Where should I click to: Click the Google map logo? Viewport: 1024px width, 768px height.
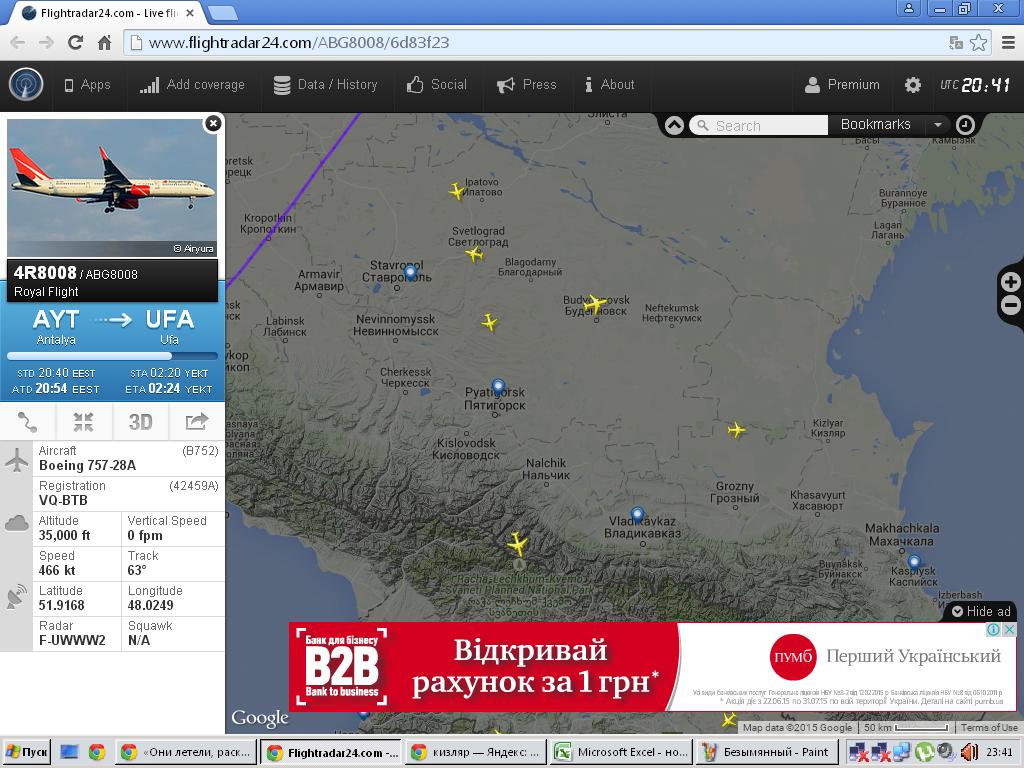click(x=260, y=718)
